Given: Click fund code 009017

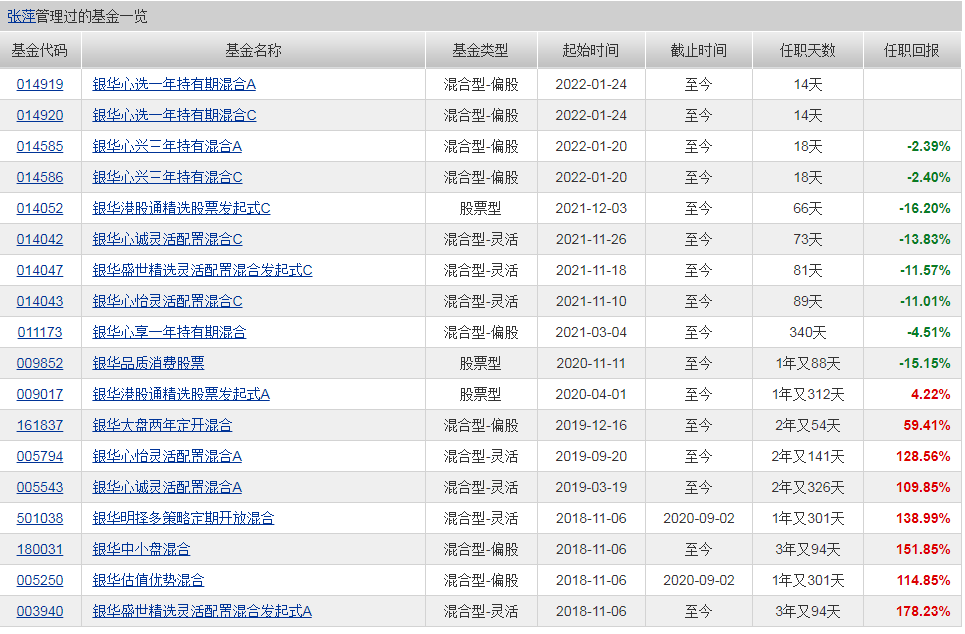Looking at the screenshot, I should (40, 395).
